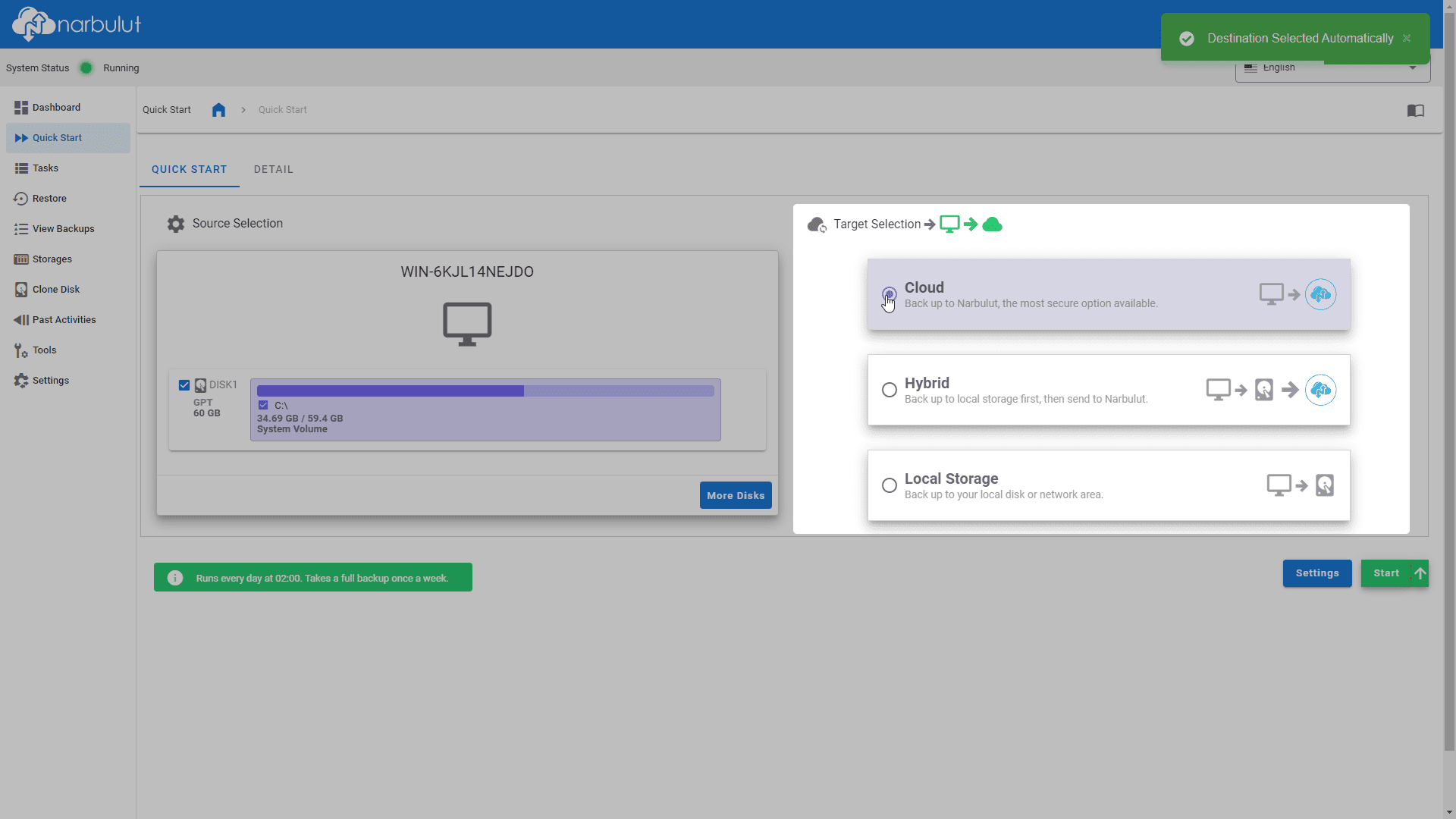Click the Clone Disk icon
1456x819 pixels.
20,290
